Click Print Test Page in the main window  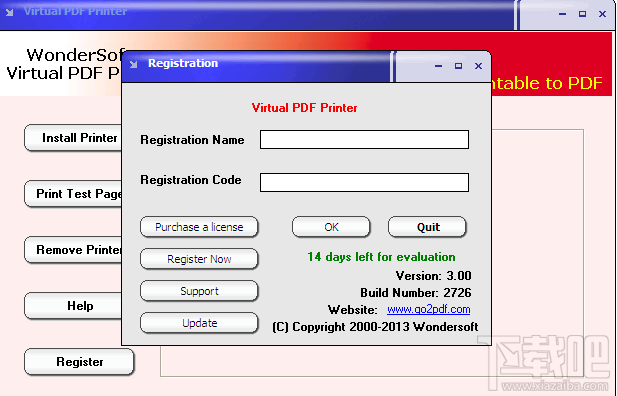point(73,194)
